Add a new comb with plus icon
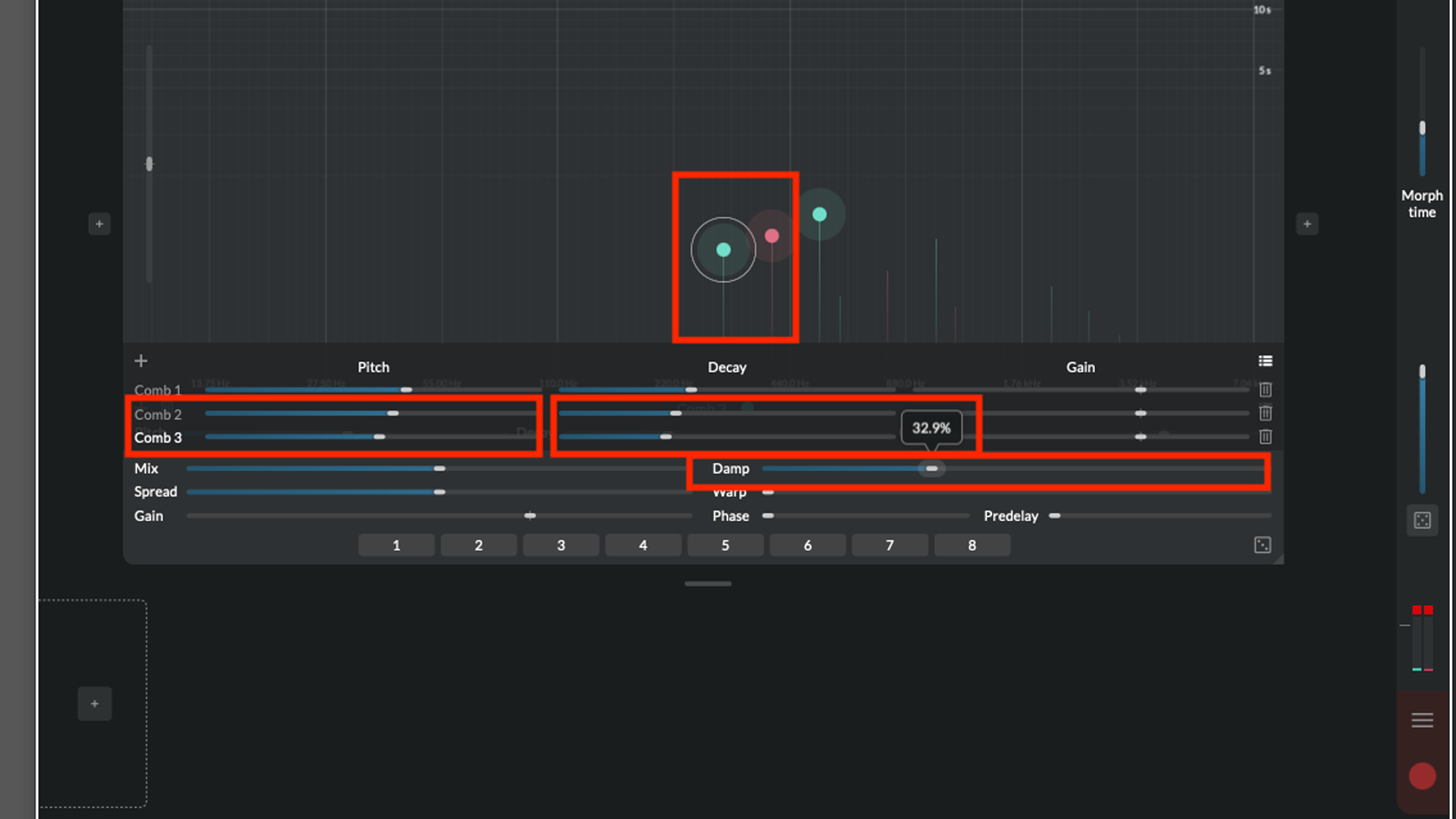The width and height of the screenshot is (1456, 819). (x=141, y=361)
